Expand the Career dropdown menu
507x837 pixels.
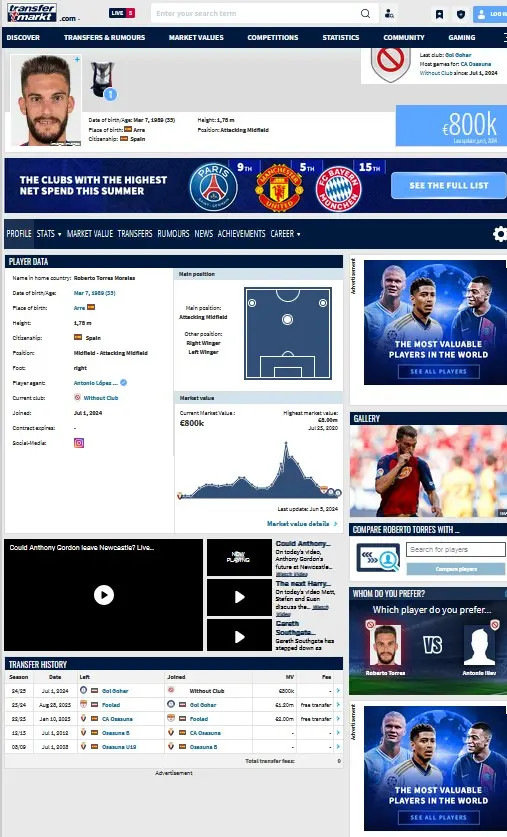click(x=285, y=234)
